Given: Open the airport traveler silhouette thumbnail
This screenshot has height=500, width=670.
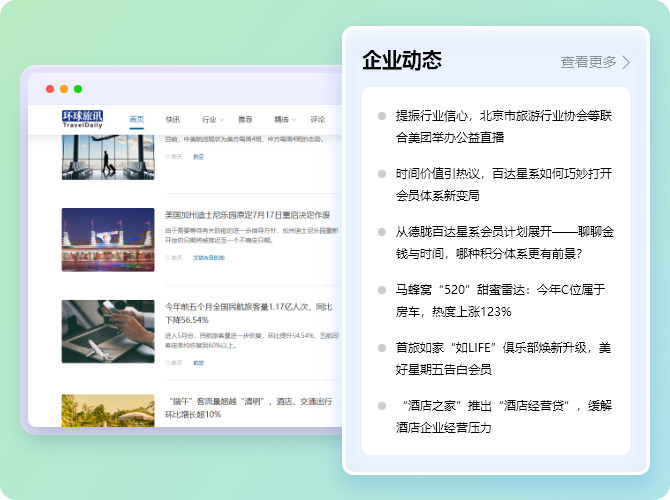Looking at the screenshot, I should pos(108,157).
